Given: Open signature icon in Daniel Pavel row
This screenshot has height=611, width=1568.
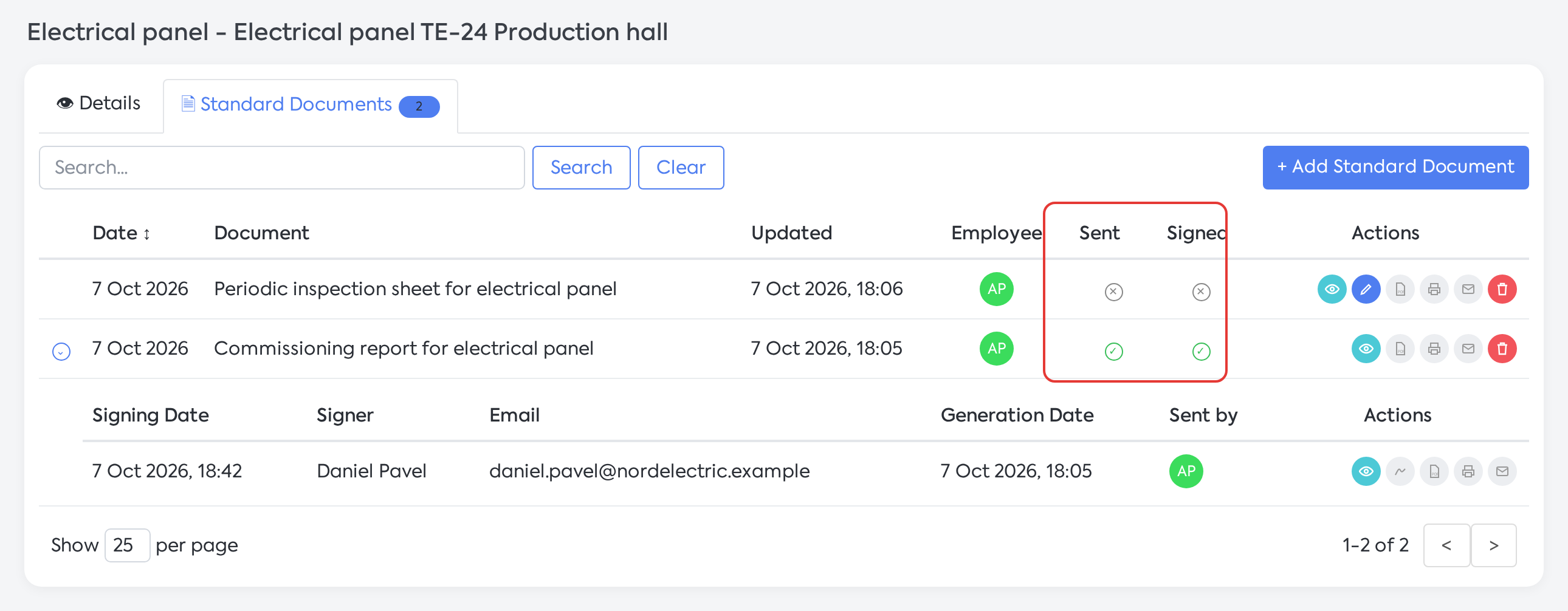Looking at the screenshot, I should coord(1400,471).
